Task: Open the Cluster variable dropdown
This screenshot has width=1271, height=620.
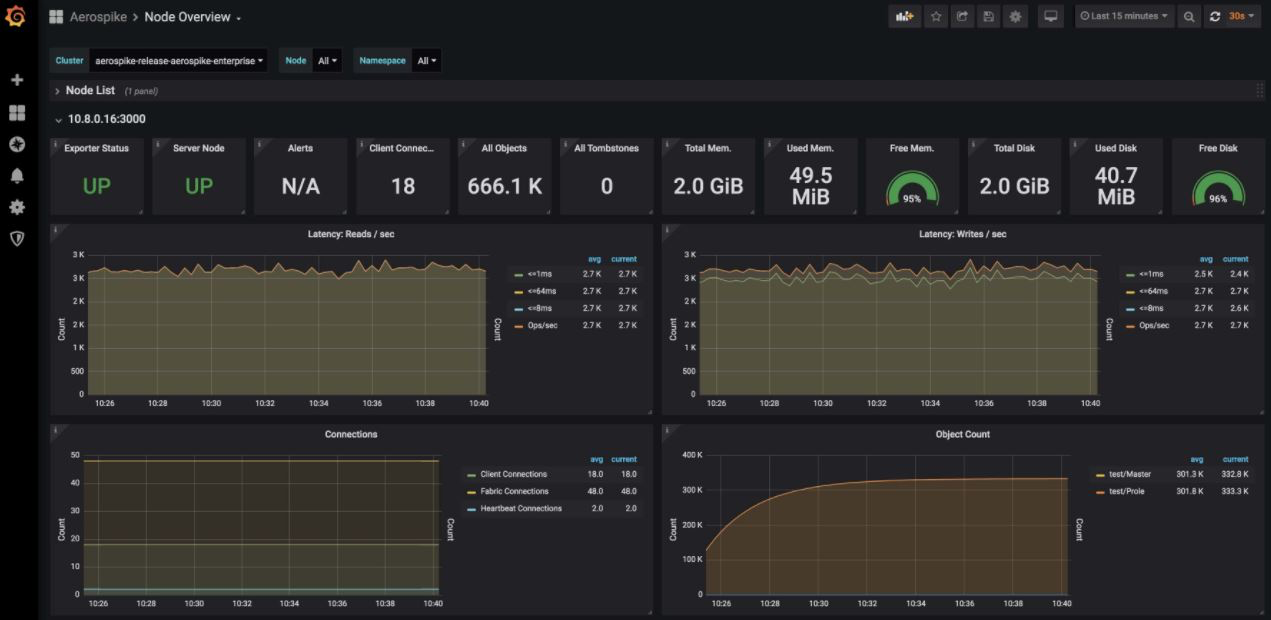Action: pyautogui.click(x=177, y=60)
